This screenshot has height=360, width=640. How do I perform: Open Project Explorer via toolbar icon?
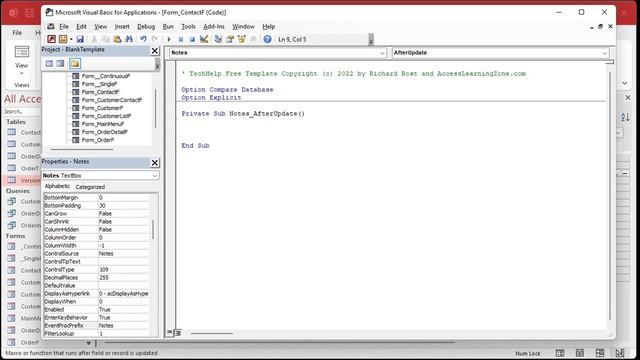(x=218, y=39)
